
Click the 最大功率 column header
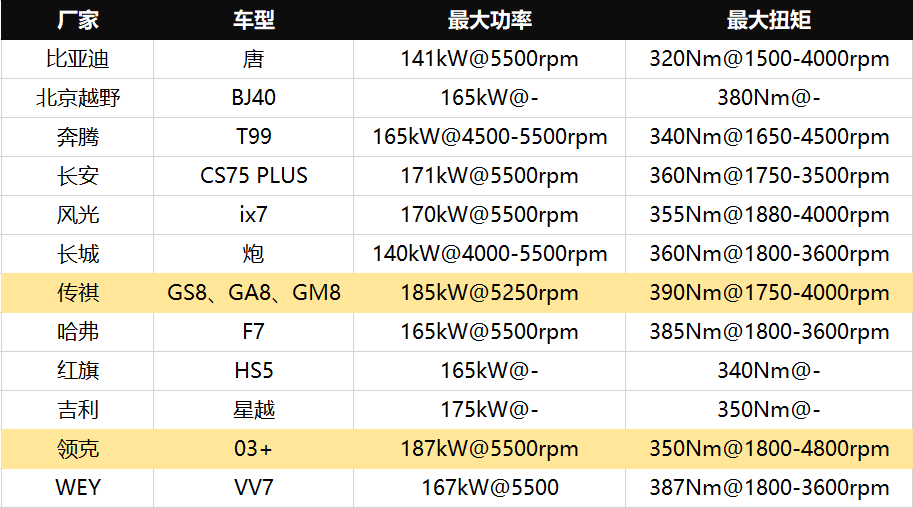click(x=489, y=20)
